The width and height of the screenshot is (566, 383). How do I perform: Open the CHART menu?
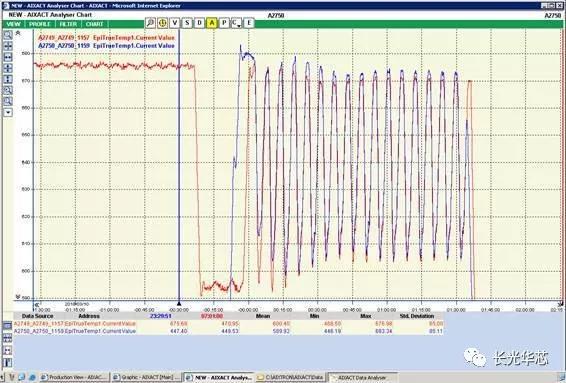[95, 24]
